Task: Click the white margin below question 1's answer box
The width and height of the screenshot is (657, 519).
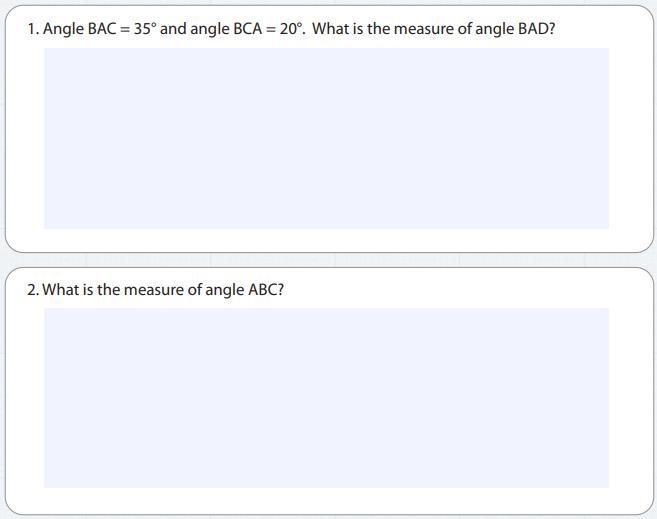Action: [x=326, y=240]
